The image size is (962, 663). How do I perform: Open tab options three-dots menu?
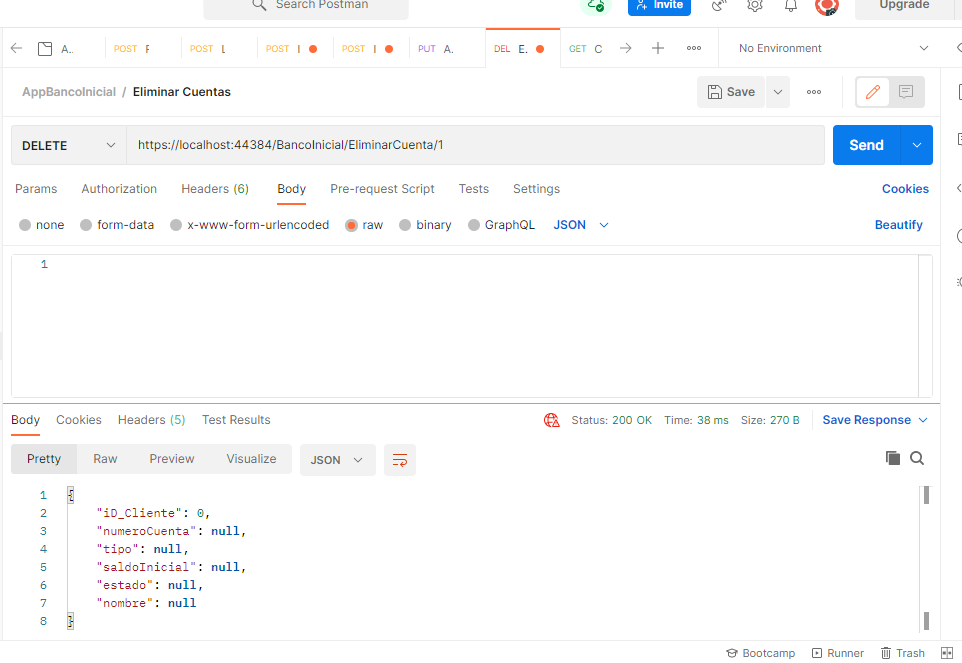coord(694,48)
